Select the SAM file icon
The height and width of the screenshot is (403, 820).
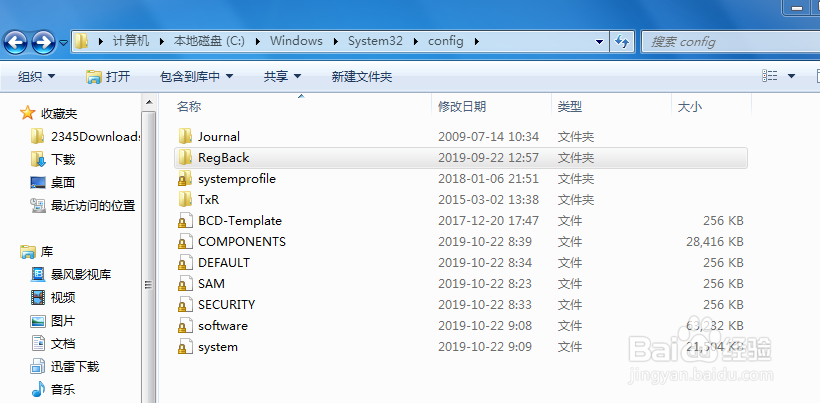pyautogui.click(x=183, y=284)
